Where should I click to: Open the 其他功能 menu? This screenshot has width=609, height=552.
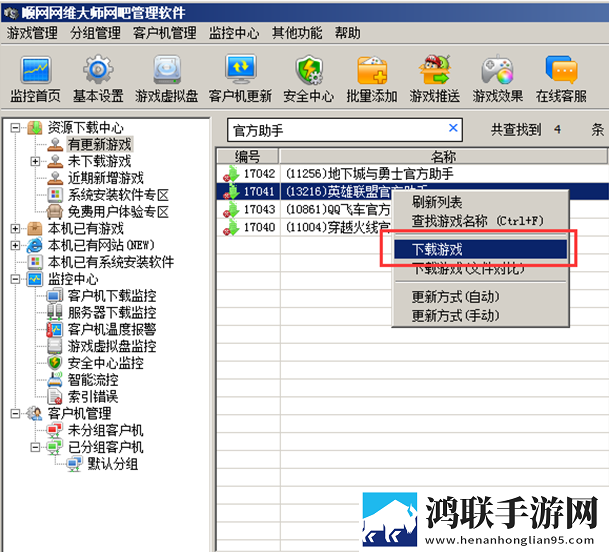[x=297, y=33]
